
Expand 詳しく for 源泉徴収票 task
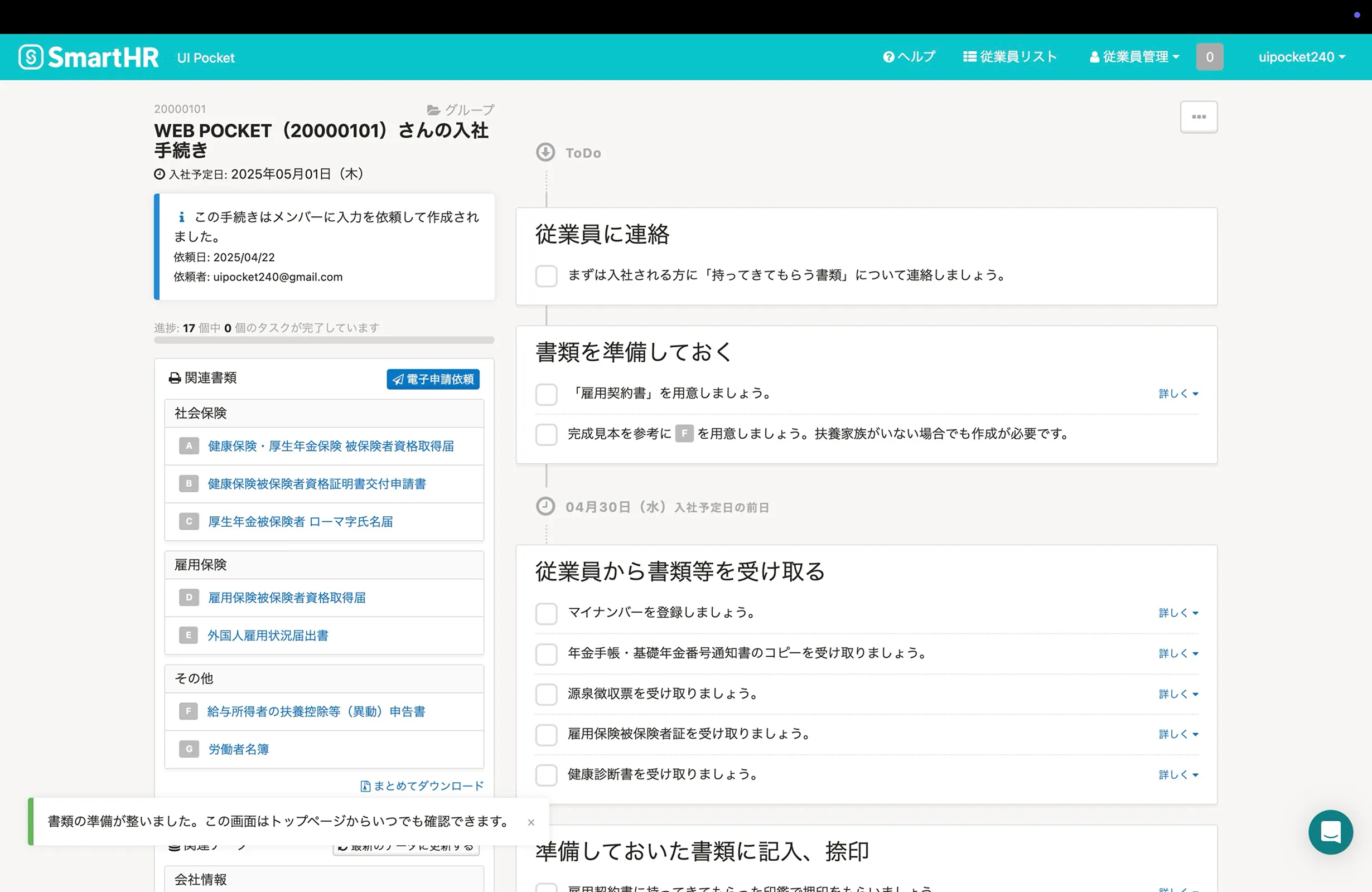(1178, 694)
